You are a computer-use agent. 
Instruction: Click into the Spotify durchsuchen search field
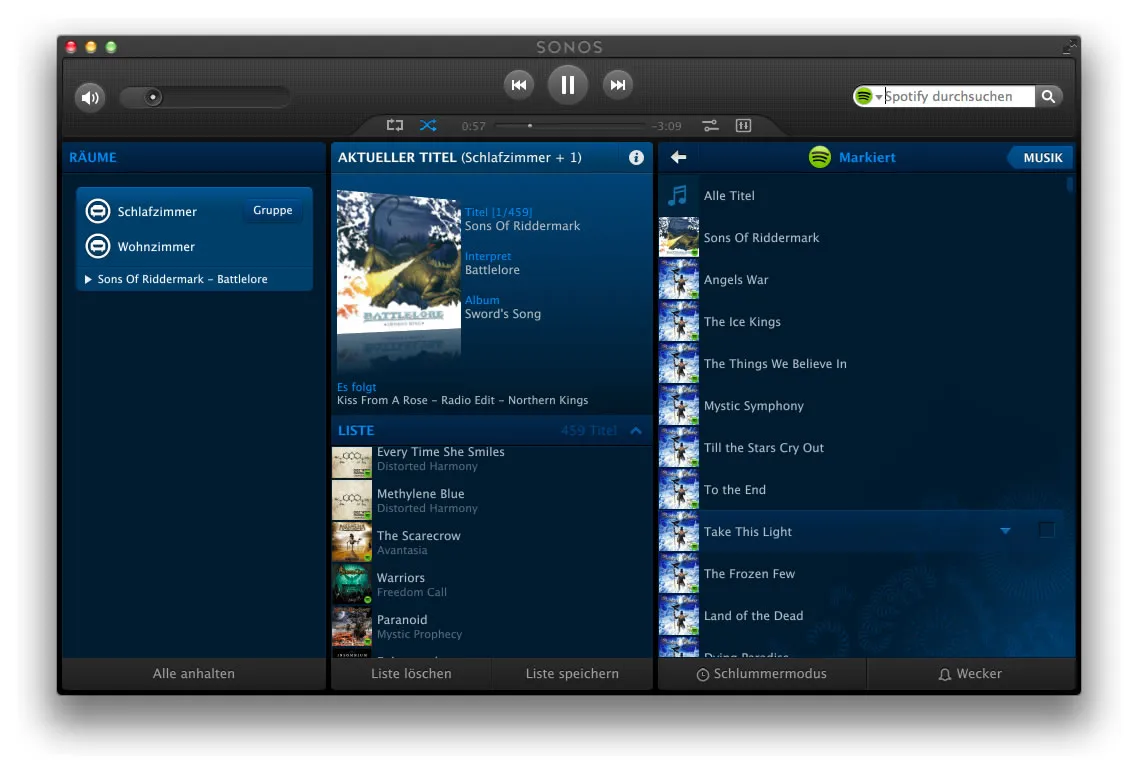click(x=958, y=96)
